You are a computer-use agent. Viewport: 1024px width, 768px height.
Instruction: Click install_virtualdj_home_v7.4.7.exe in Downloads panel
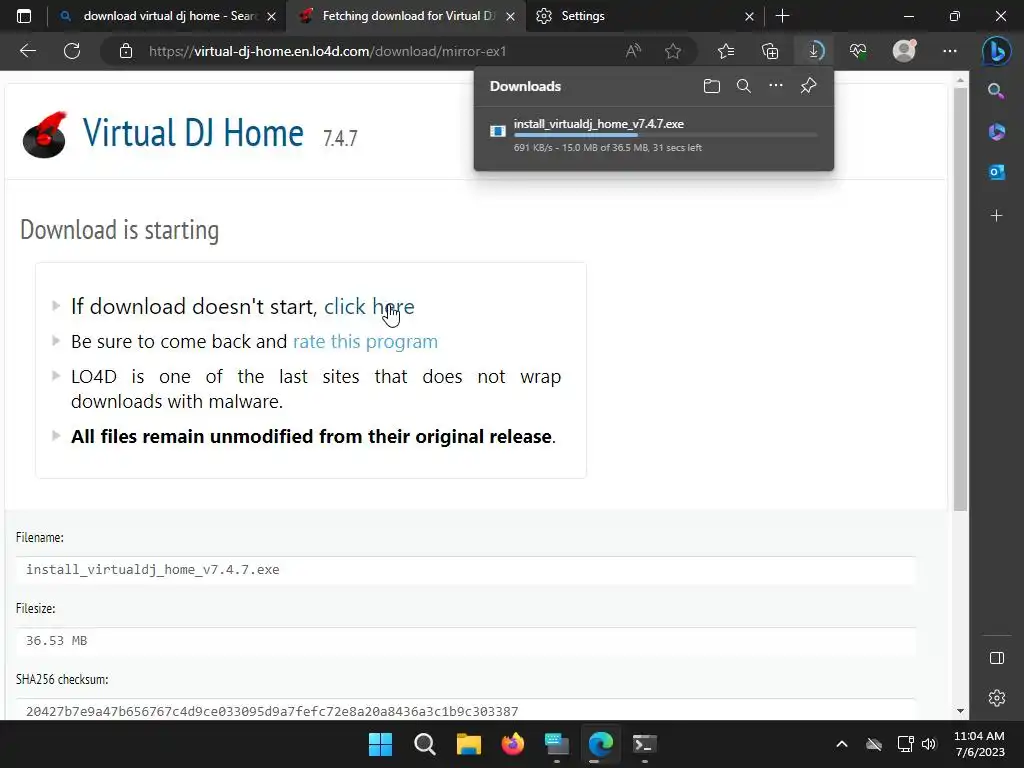click(598, 123)
